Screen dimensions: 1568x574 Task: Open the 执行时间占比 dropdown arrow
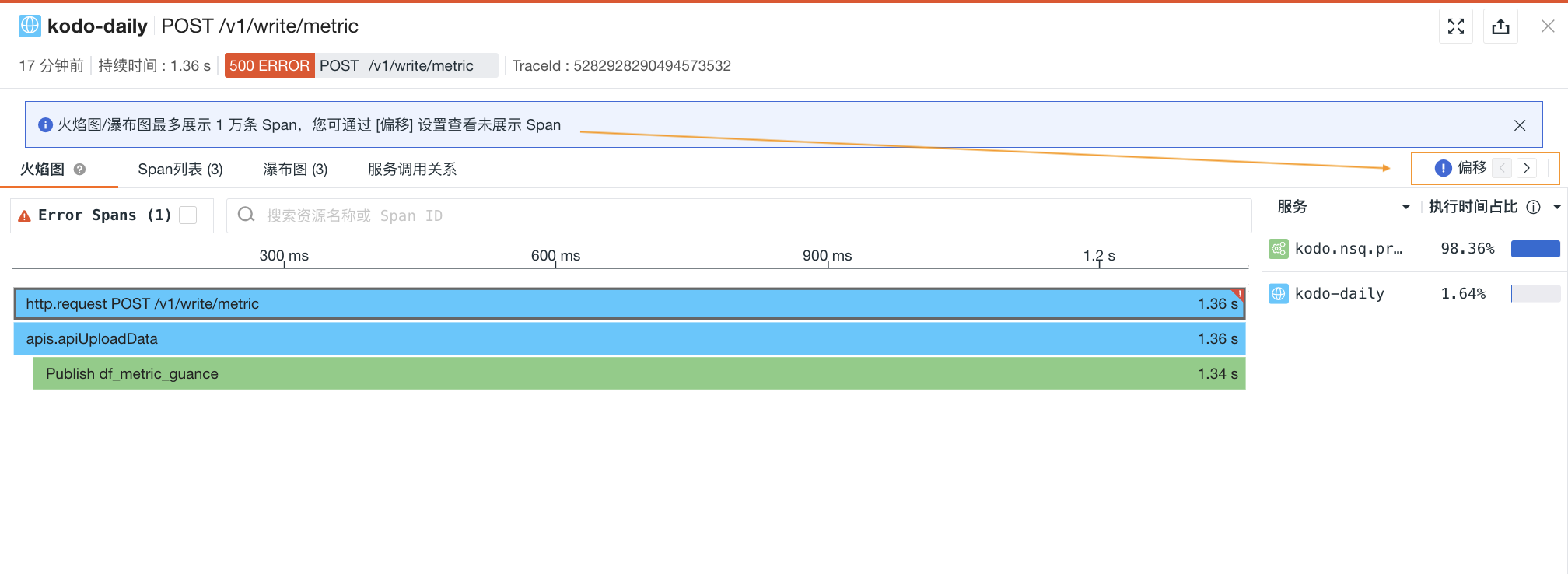click(1556, 207)
